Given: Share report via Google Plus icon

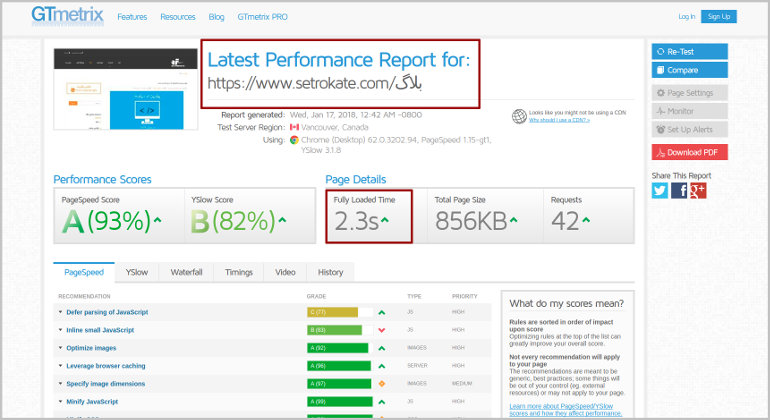Looking at the screenshot, I should [698, 190].
